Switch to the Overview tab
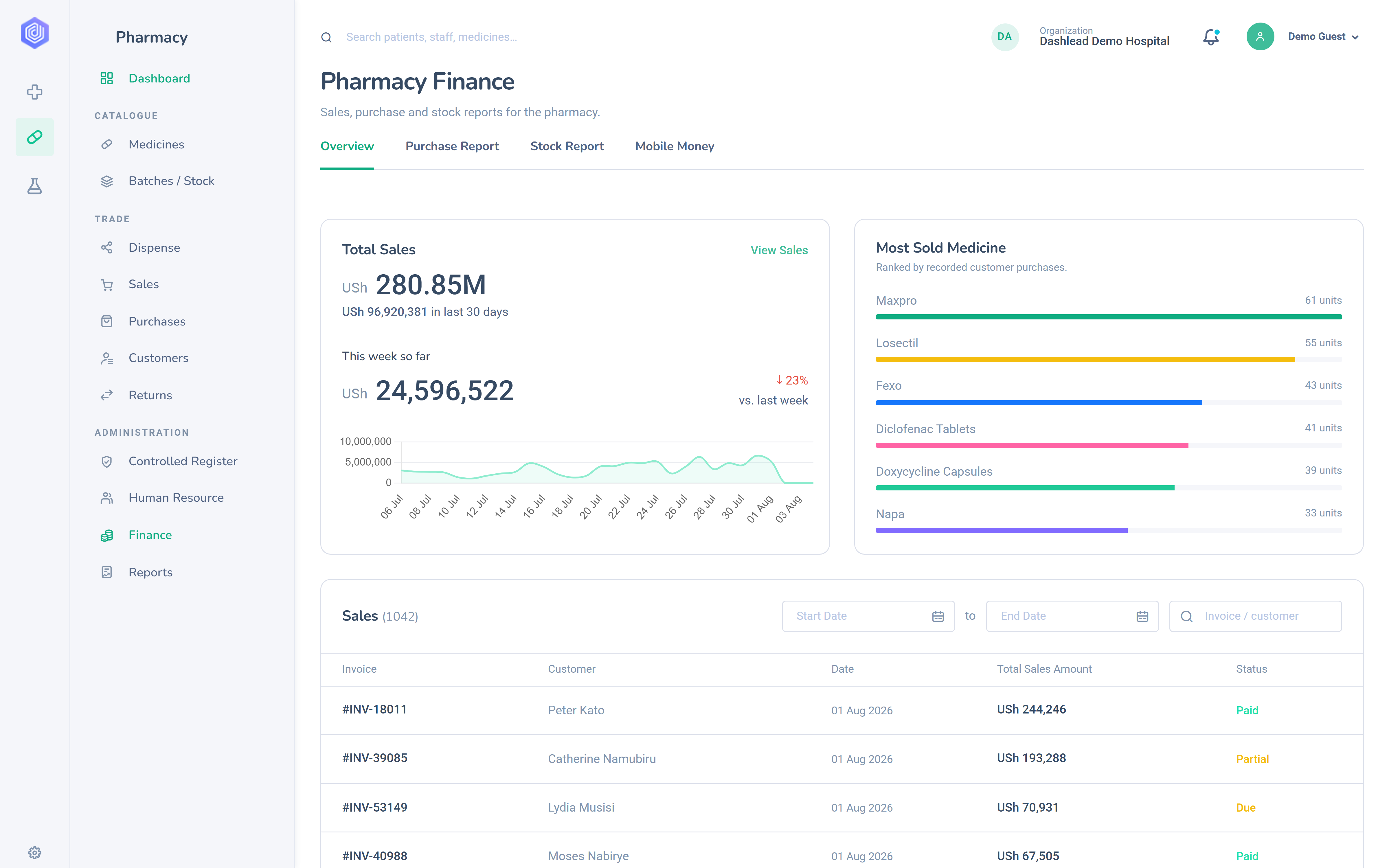Image resolution: width=1389 pixels, height=868 pixels. 347,146
